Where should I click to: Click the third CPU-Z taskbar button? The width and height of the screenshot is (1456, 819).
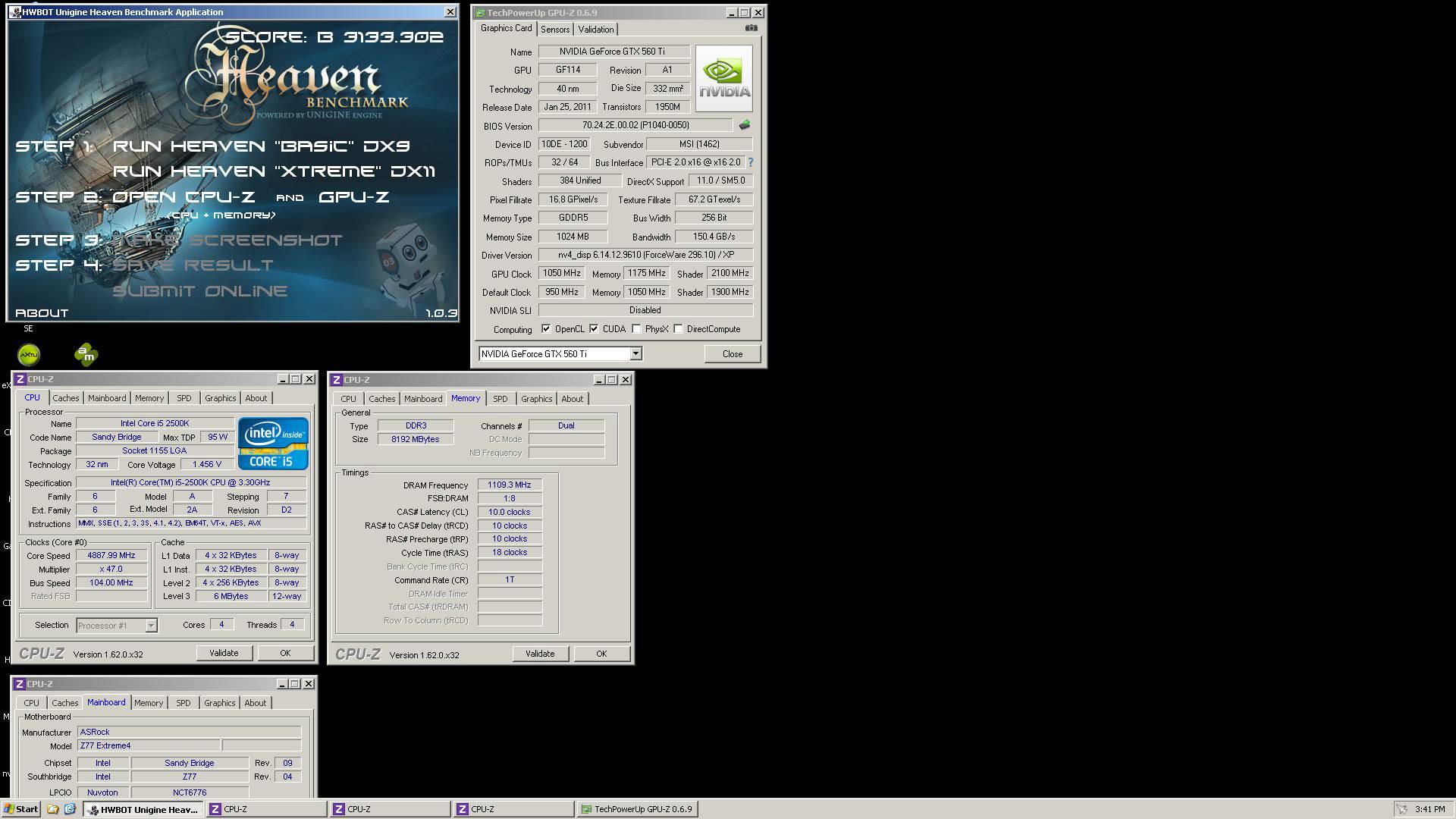point(514,809)
